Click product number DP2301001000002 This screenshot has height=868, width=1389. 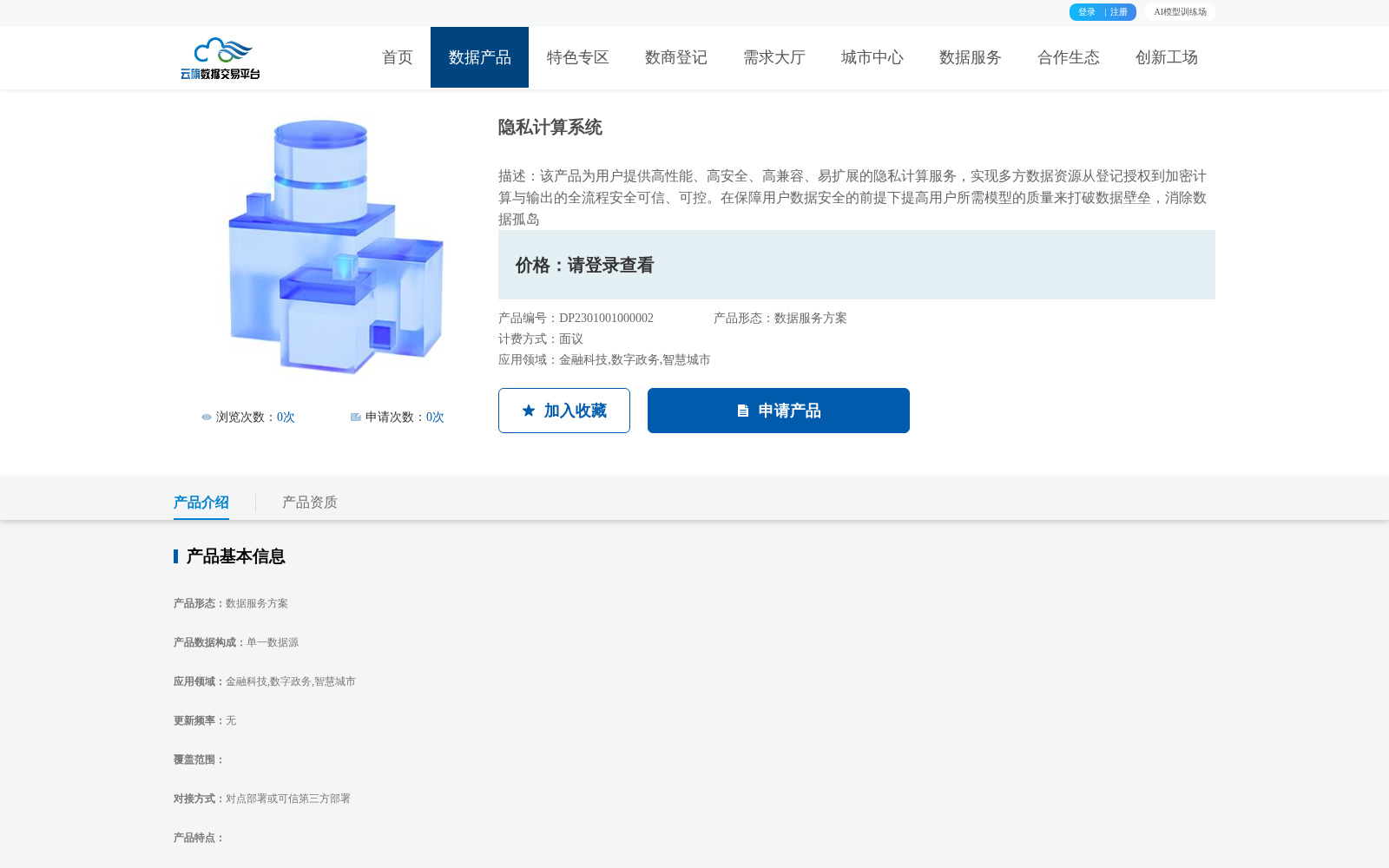coord(606,319)
